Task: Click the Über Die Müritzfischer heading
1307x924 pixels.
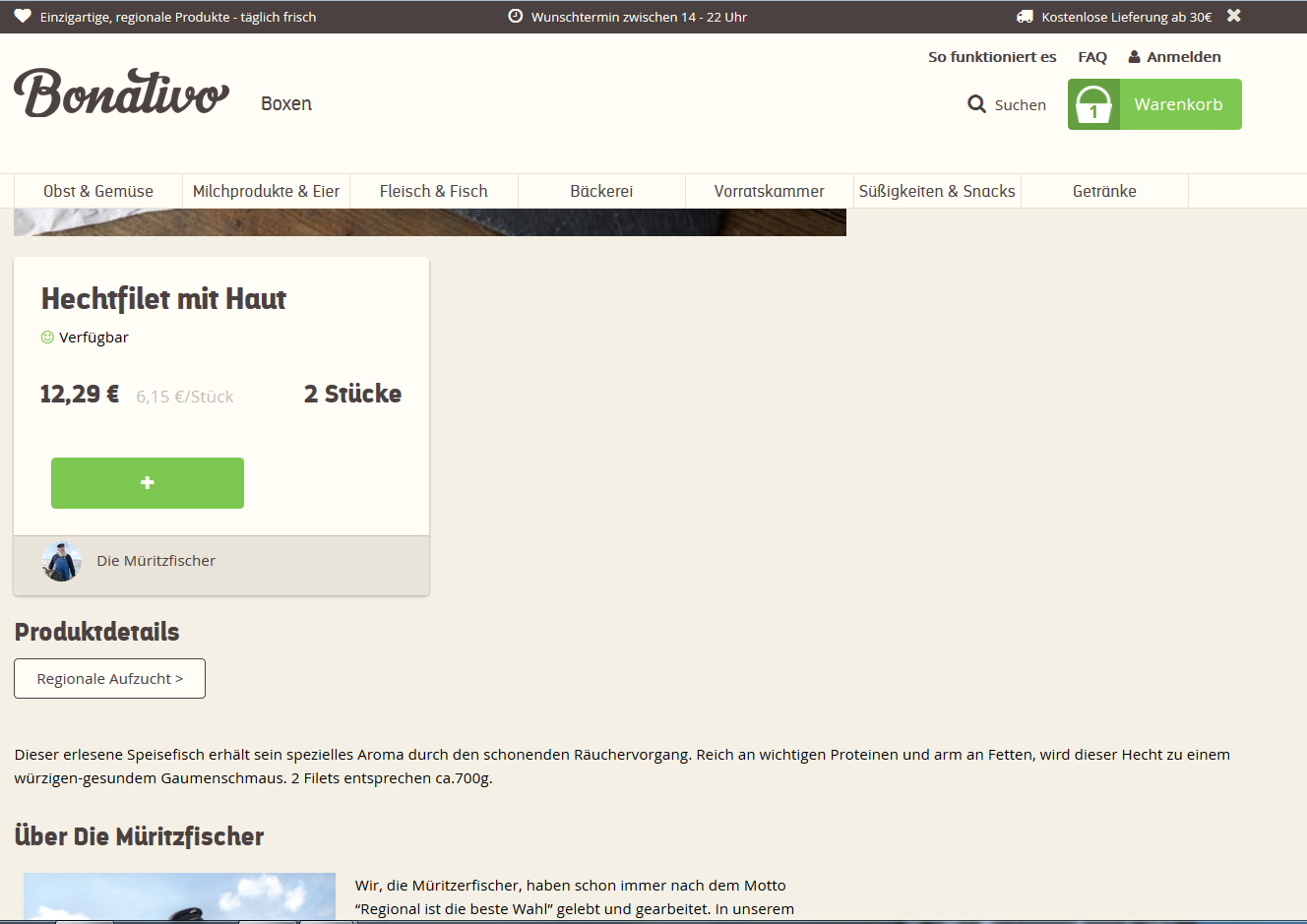Action: pyautogui.click(x=139, y=836)
